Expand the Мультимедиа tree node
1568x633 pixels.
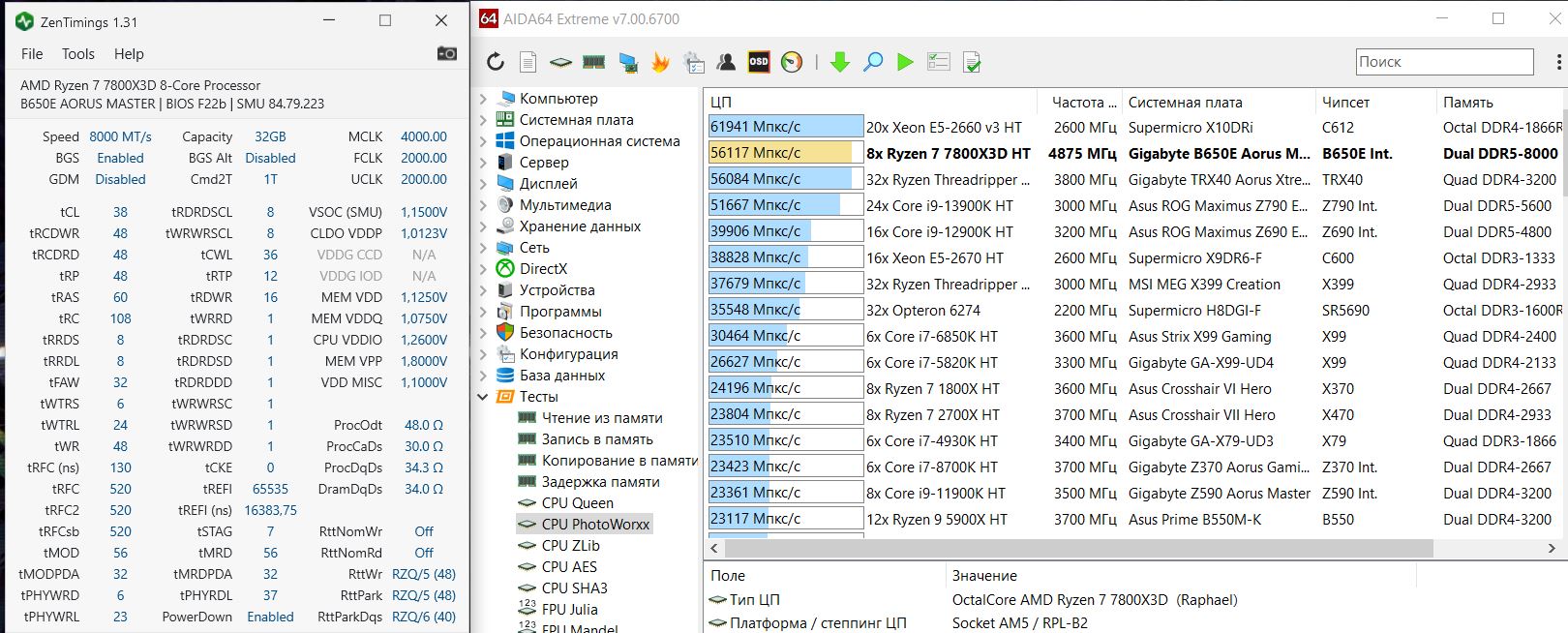[483, 205]
